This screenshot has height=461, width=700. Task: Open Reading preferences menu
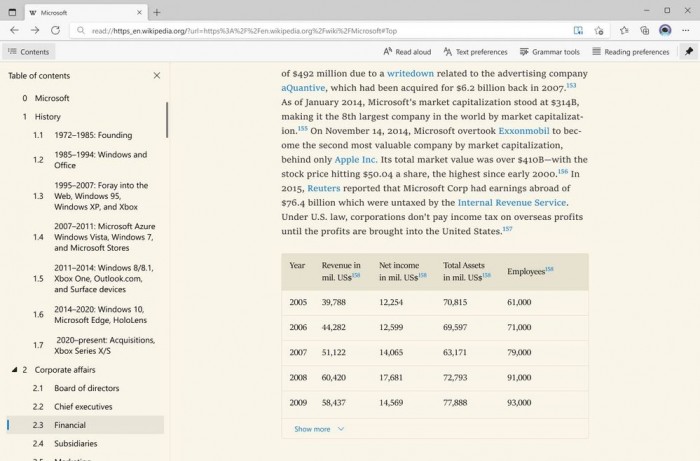coord(630,52)
